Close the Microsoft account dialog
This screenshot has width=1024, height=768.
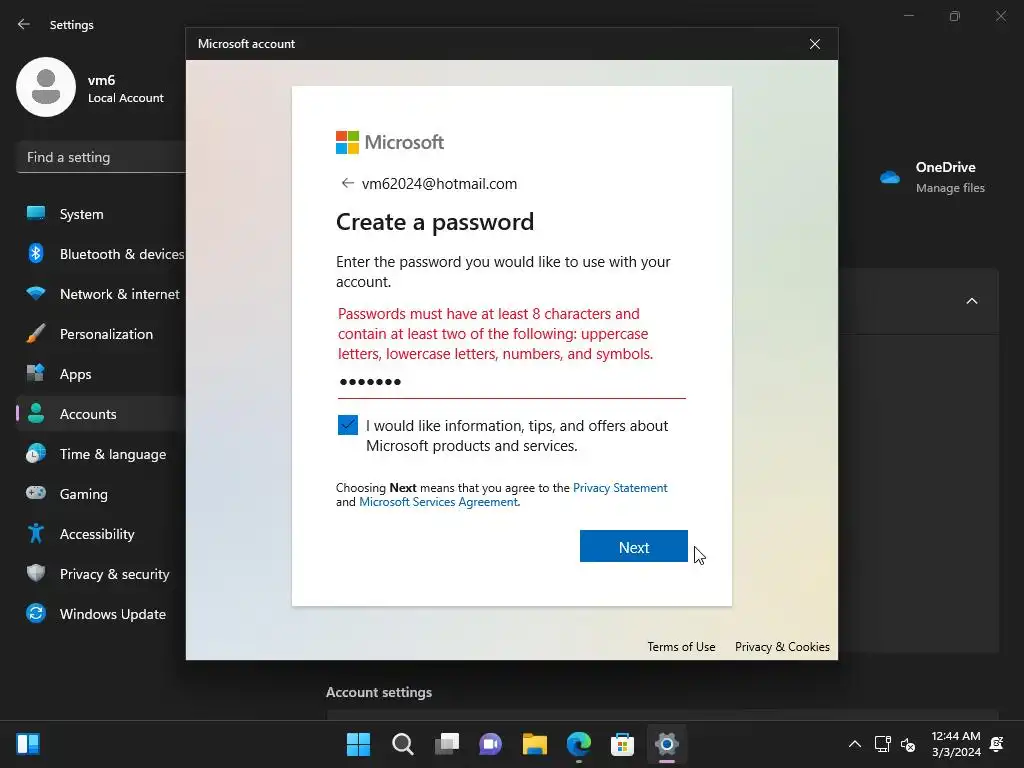[814, 44]
